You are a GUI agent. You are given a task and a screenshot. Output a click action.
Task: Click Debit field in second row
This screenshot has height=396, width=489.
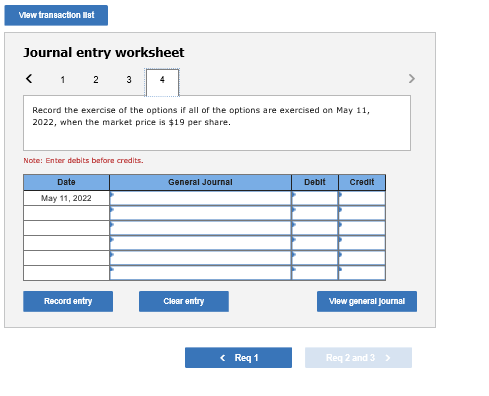coord(315,213)
